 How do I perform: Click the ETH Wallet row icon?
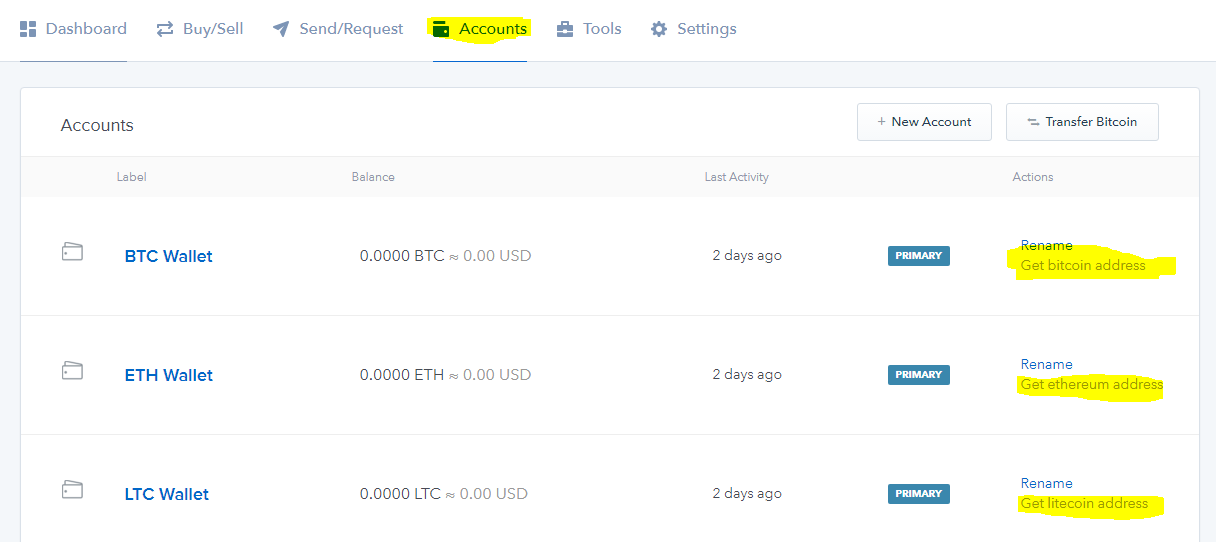(72, 371)
